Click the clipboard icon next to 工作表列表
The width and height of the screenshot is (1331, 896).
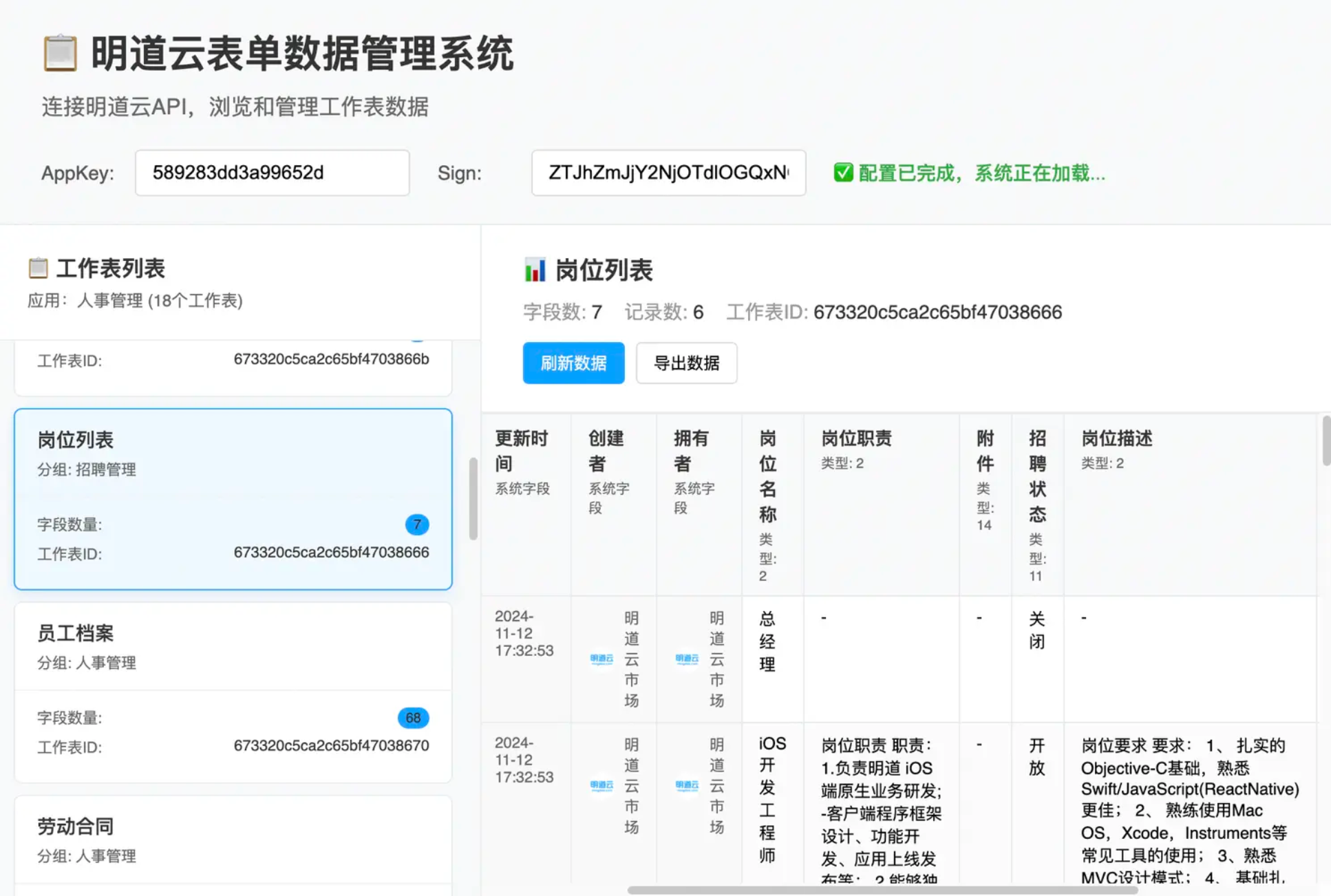pos(38,268)
